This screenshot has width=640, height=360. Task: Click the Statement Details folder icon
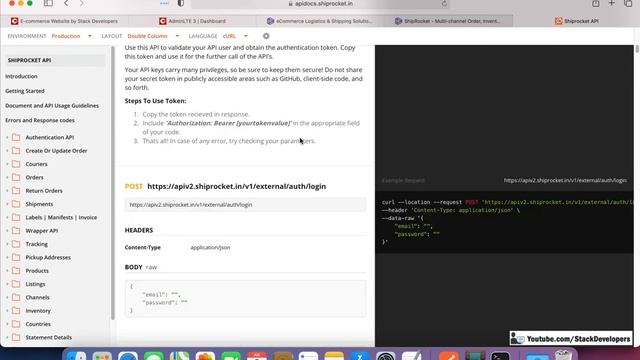[x=16, y=337]
